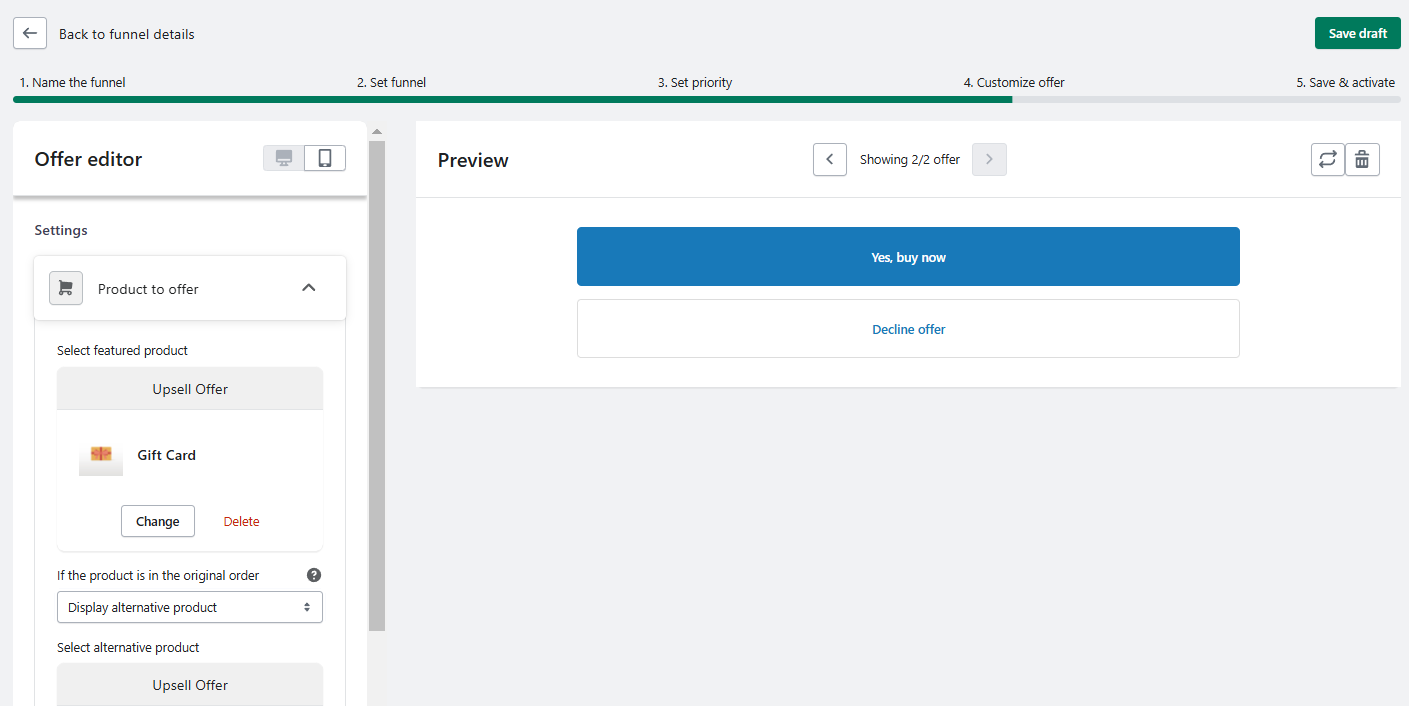Click the swap offer arrows icon

pyautogui.click(x=1328, y=159)
